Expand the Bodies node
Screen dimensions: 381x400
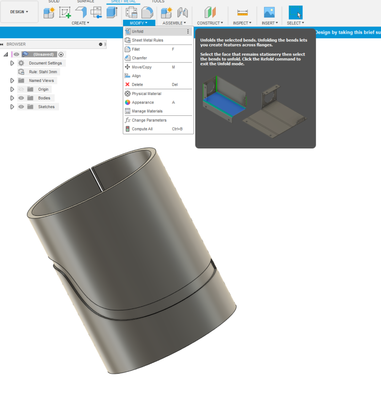pyautogui.click(x=12, y=98)
